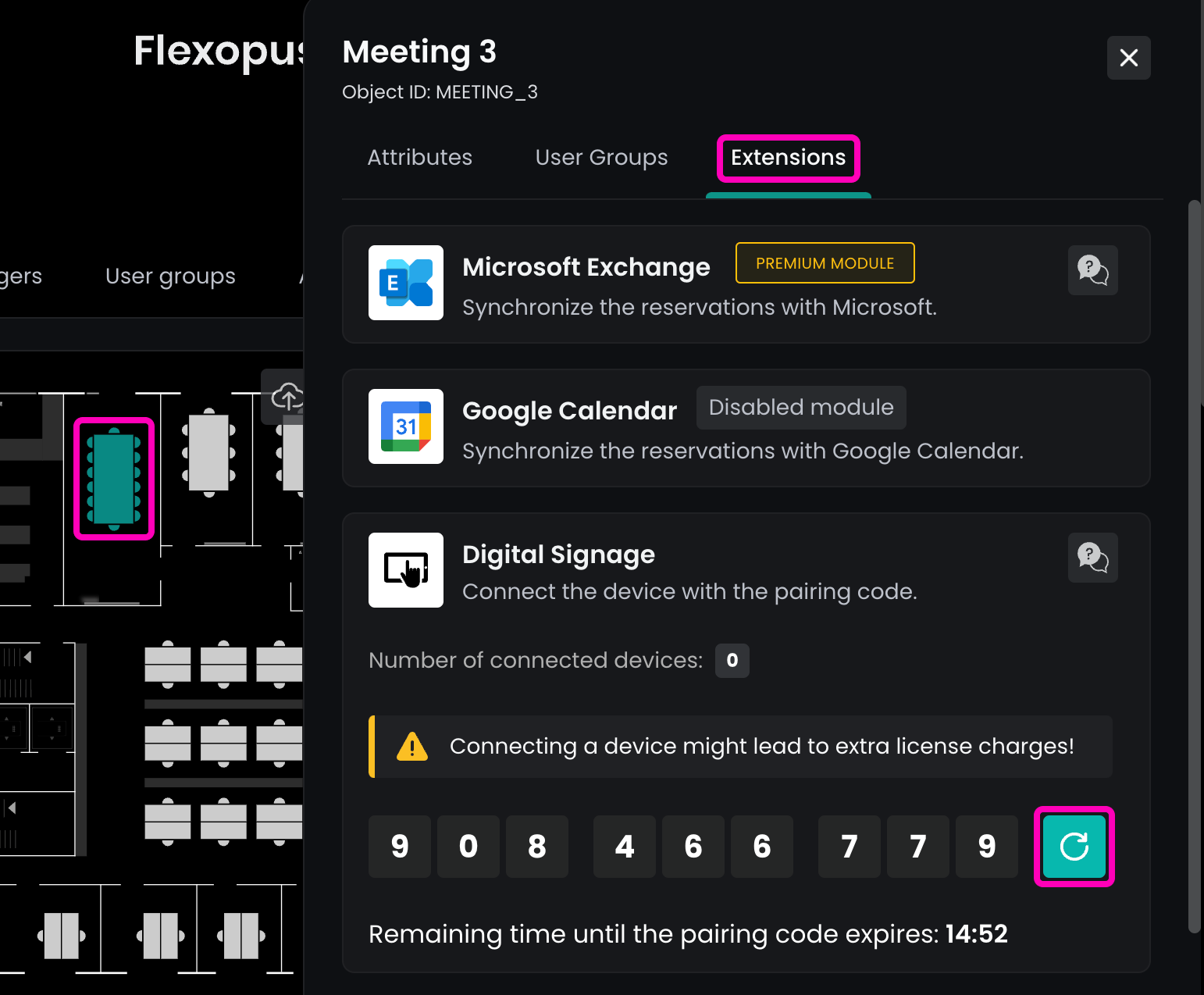Select the white meeting table on floorplan
This screenshot has width=1204, height=995.
(208, 453)
